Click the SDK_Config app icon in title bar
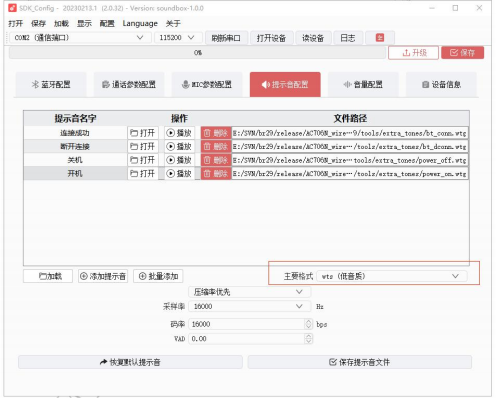Screen dimensions: 496x398 12,8
